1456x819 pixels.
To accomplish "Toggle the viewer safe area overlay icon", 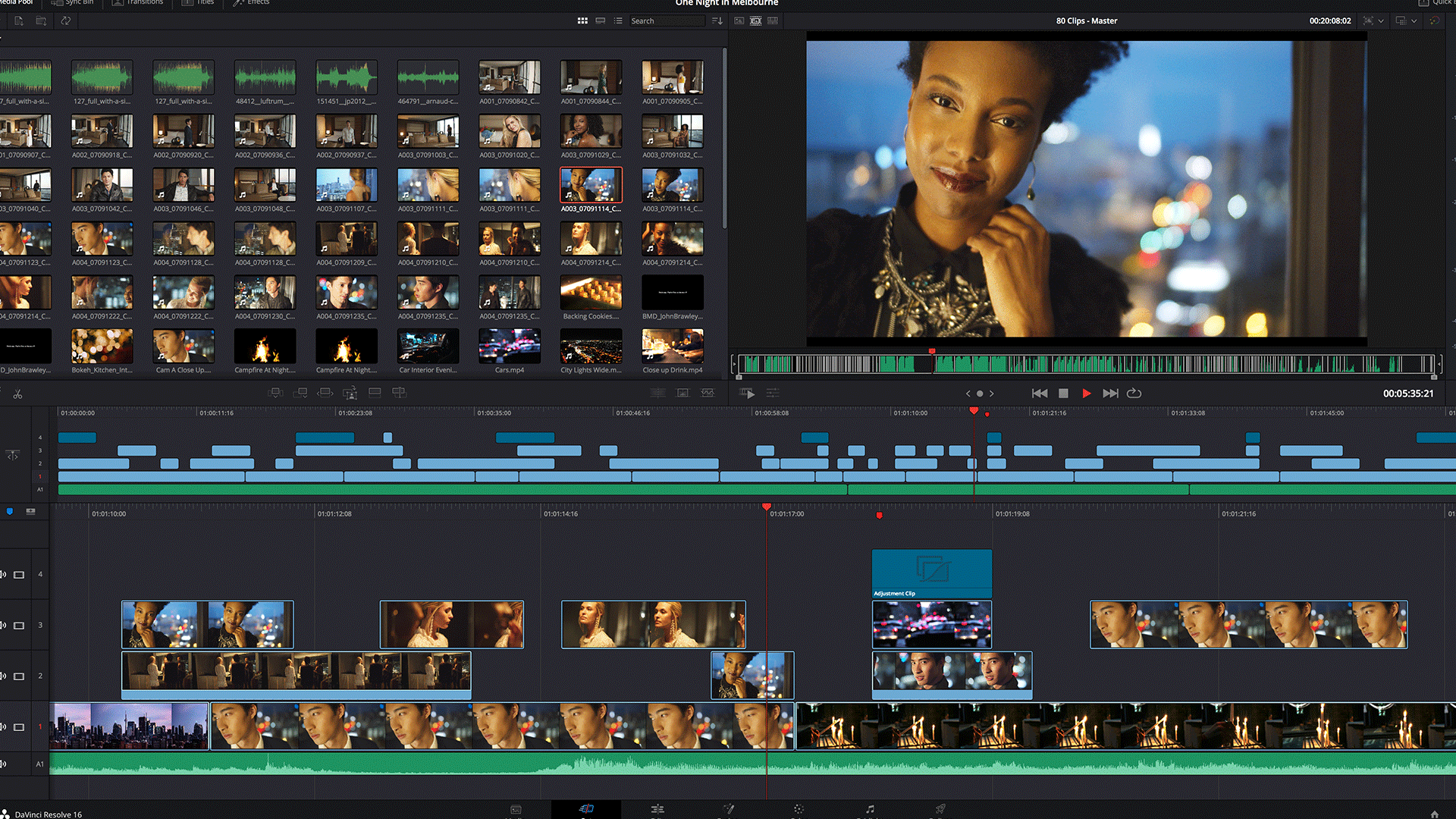I will (1368, 21).
